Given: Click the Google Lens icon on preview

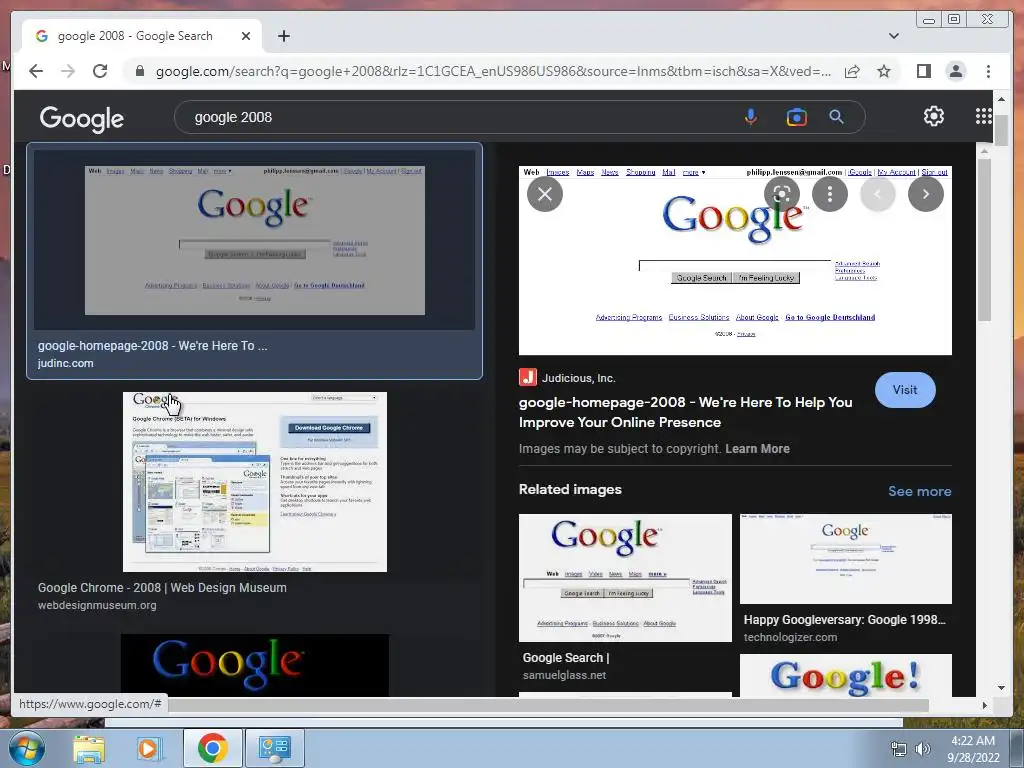Looking at the screenshot, I should [x=782, y=194].
